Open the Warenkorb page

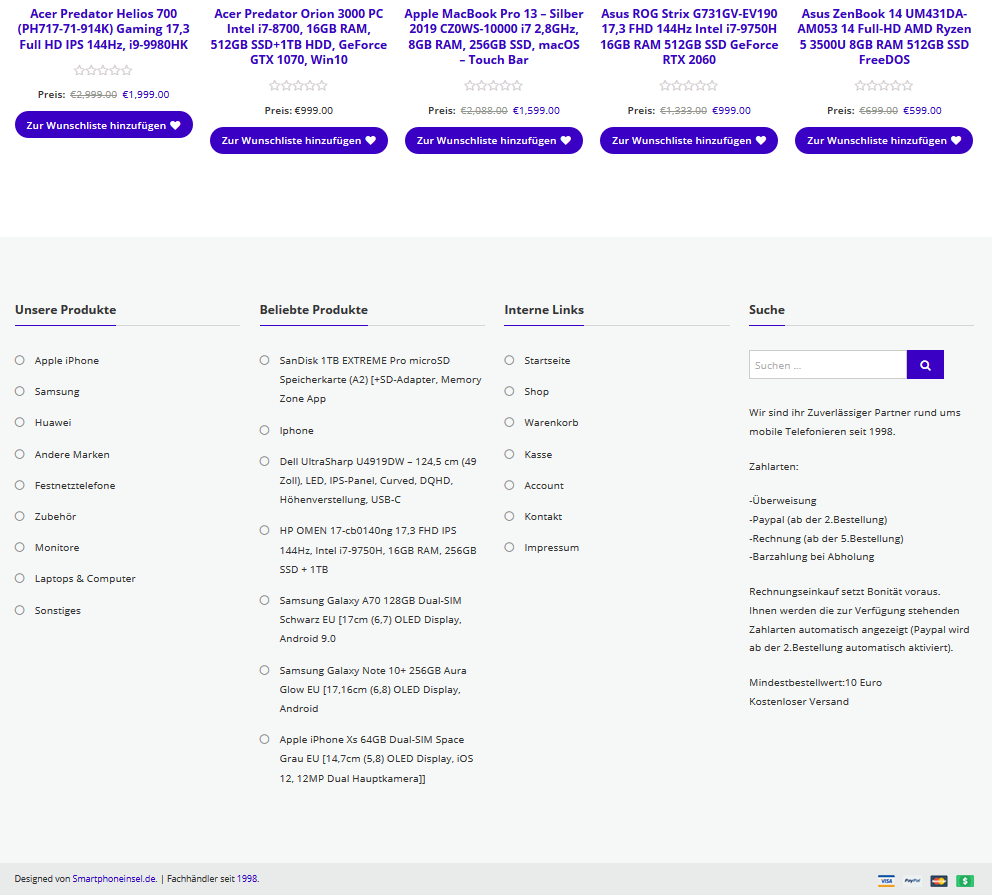pos(551,423)
